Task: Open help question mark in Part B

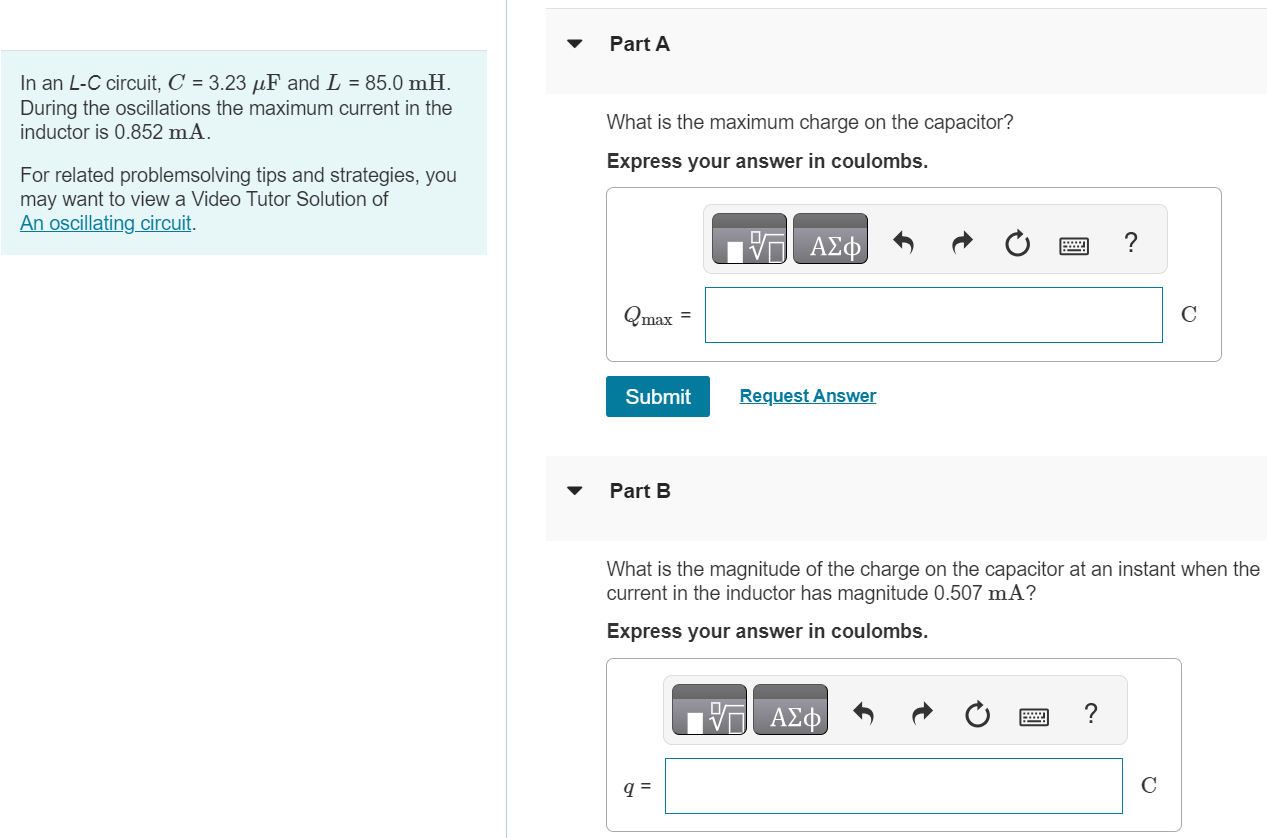Action: pyautogui.click(x=1090, y=712)
